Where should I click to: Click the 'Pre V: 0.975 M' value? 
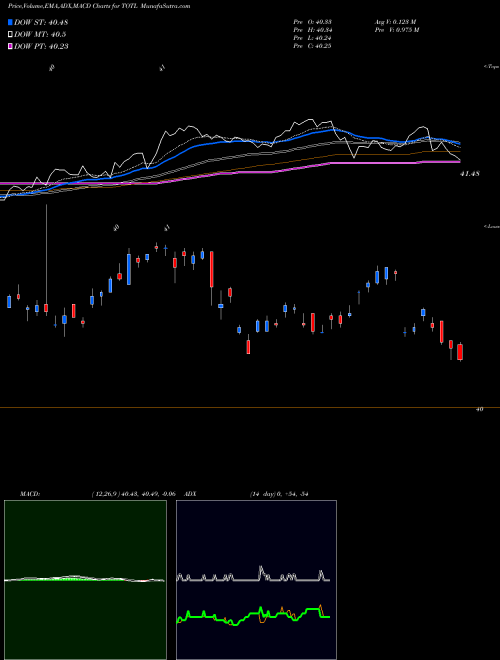pos(396,30)
